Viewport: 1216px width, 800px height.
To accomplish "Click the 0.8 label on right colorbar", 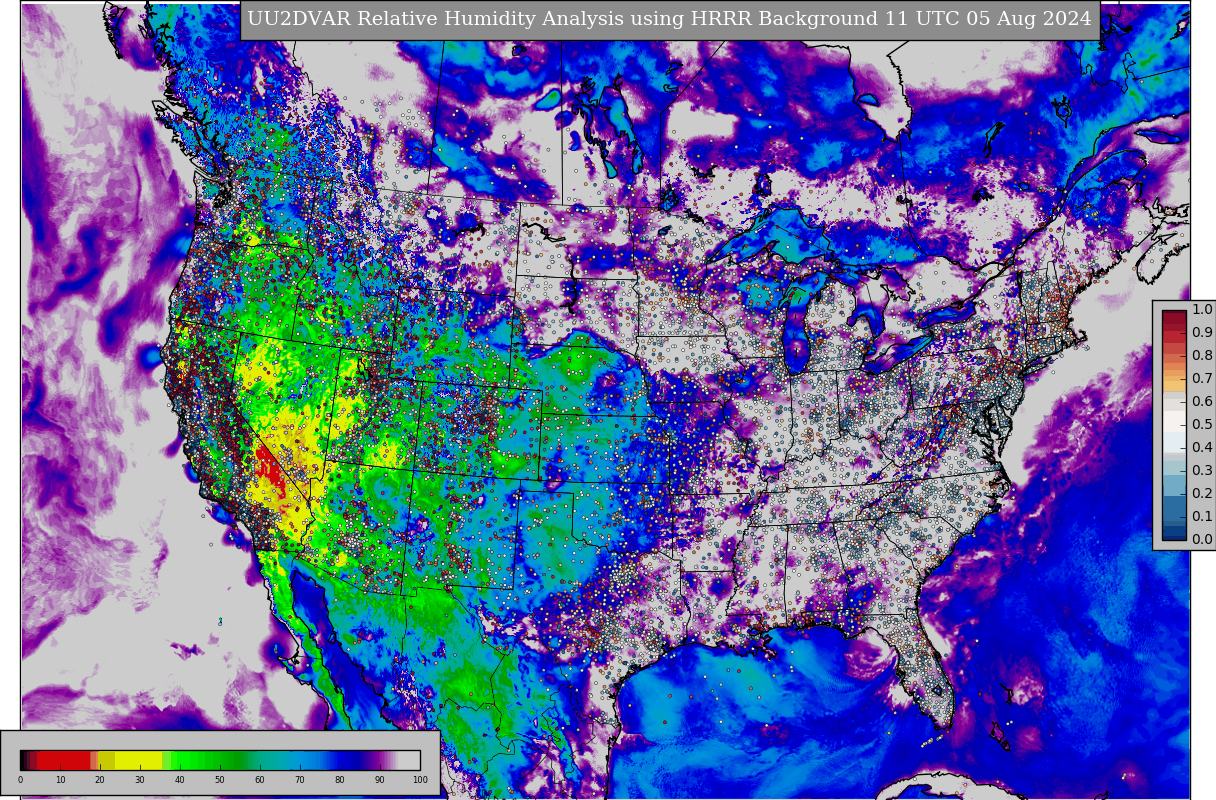I will pos(1202,355).
